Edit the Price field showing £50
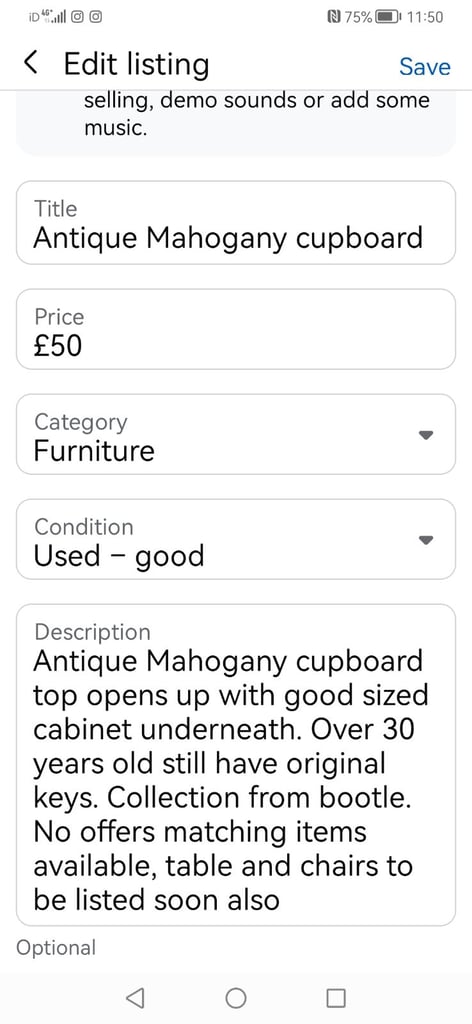Viewport: 472px width, 1024px height. pos(236,329)
